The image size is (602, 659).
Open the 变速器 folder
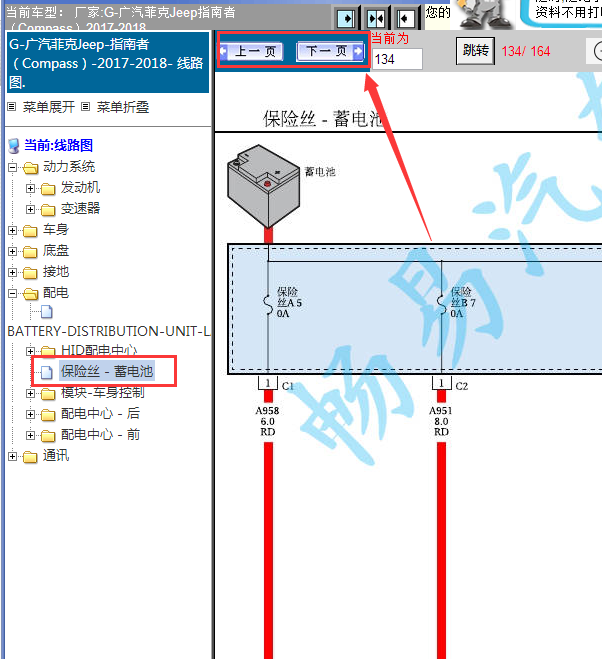click(x=80, y=208)
